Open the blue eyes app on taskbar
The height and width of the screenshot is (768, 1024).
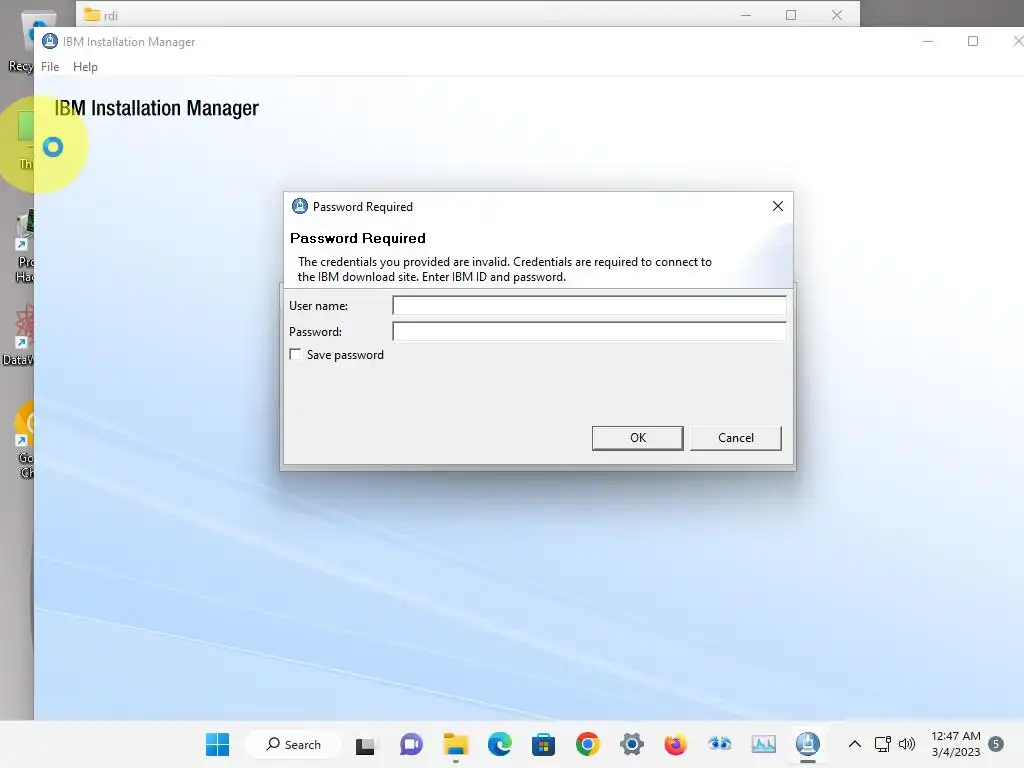pyautogui.click(x=720, y=744)
